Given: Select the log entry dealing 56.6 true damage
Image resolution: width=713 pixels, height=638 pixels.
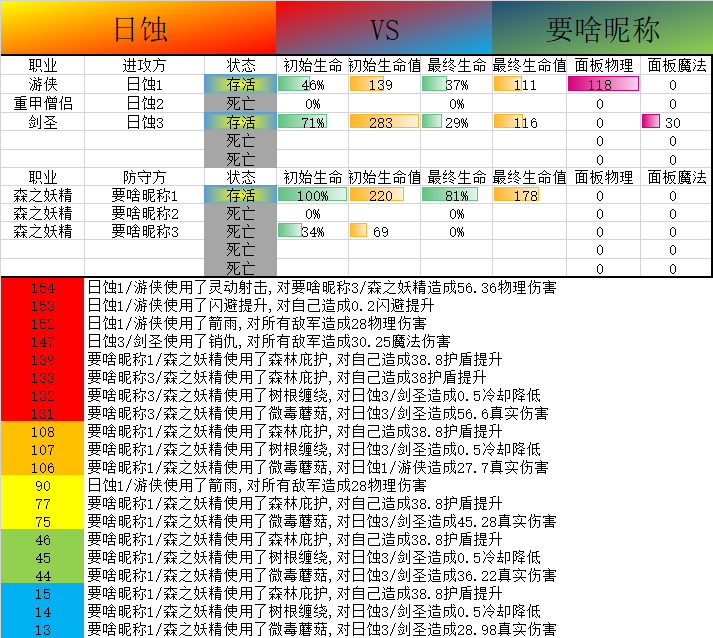Looking at the screenshot, I should 318,414.
